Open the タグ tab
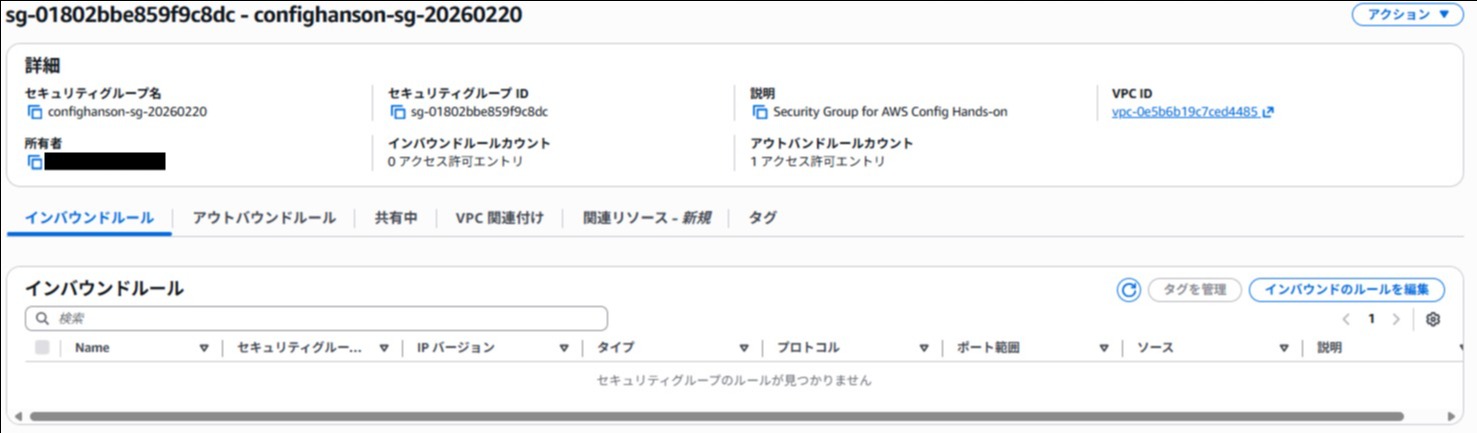Screen dimensions: 1477x433 [762, 218]
